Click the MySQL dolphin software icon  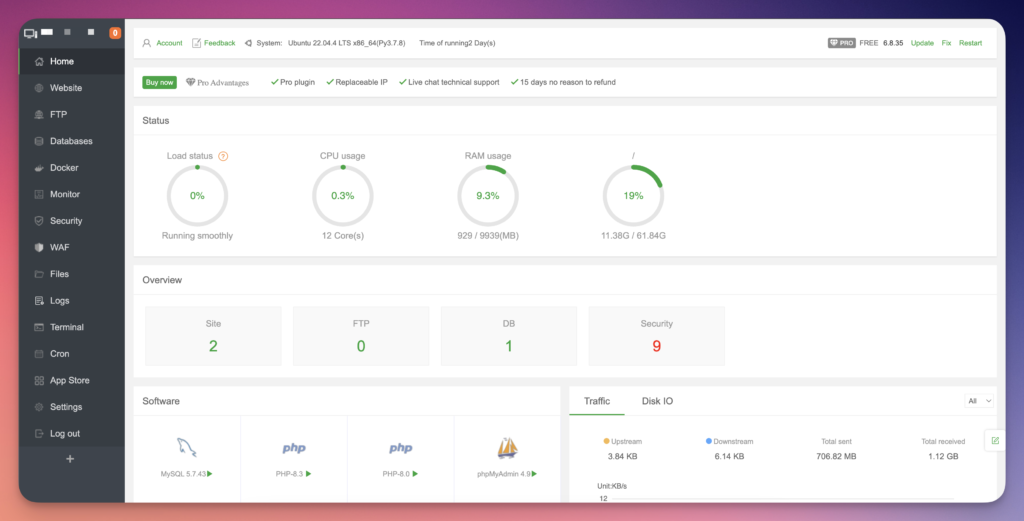[x=187, y=447]
